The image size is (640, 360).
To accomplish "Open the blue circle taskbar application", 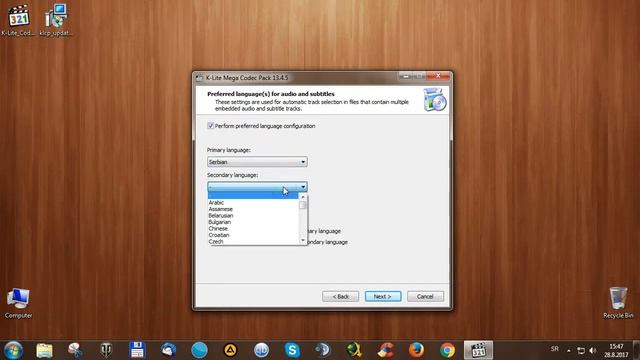I will point(200,350).
